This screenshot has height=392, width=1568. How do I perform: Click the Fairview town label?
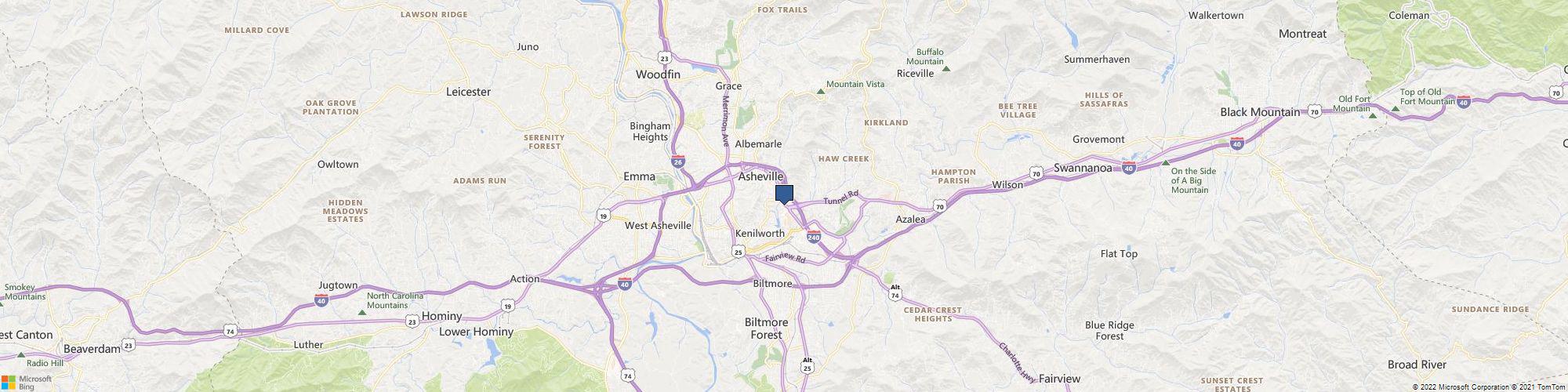1059,379
